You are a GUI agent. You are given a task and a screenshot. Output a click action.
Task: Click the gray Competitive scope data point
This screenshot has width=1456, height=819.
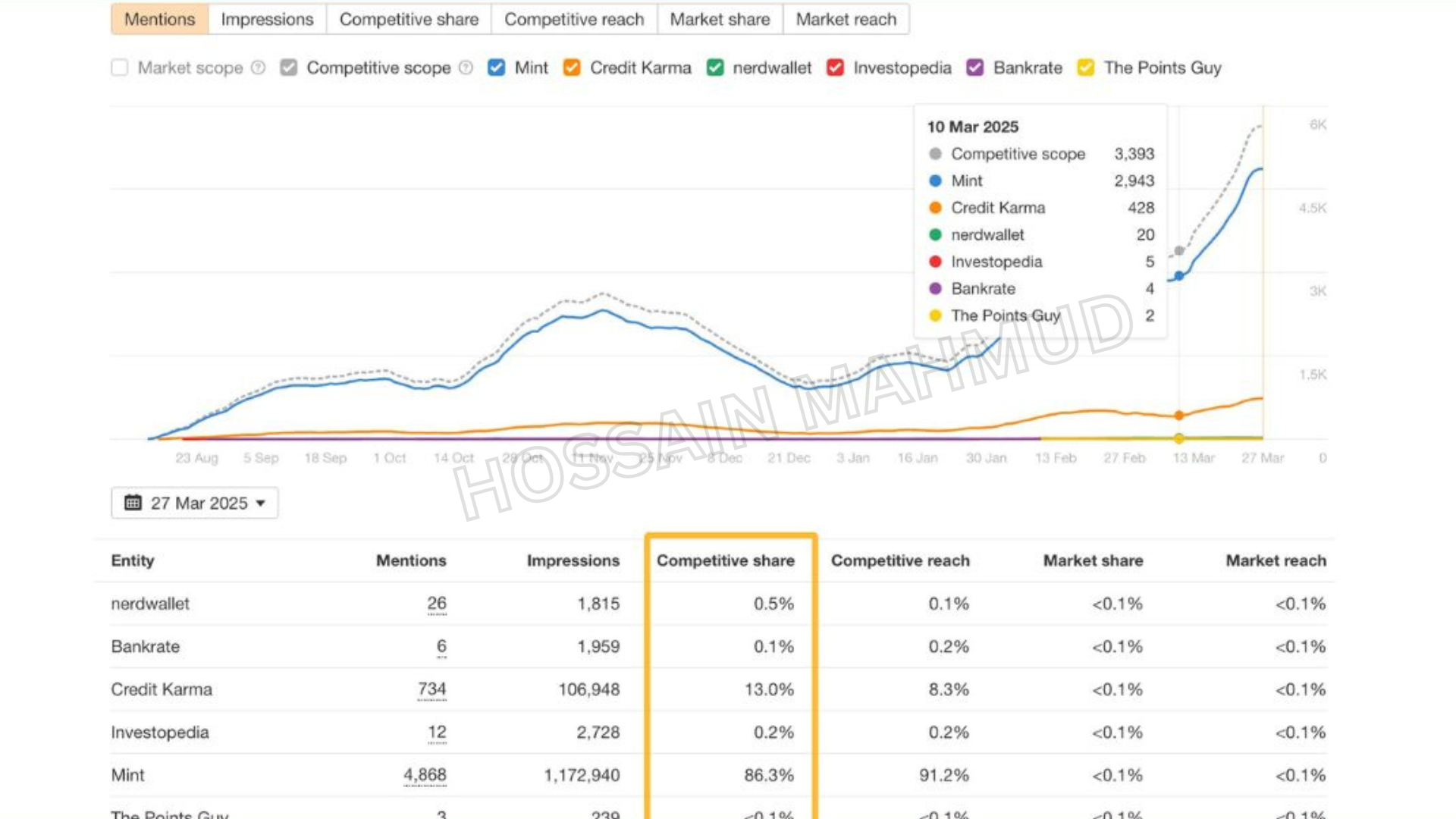[x=1179, y=250]
